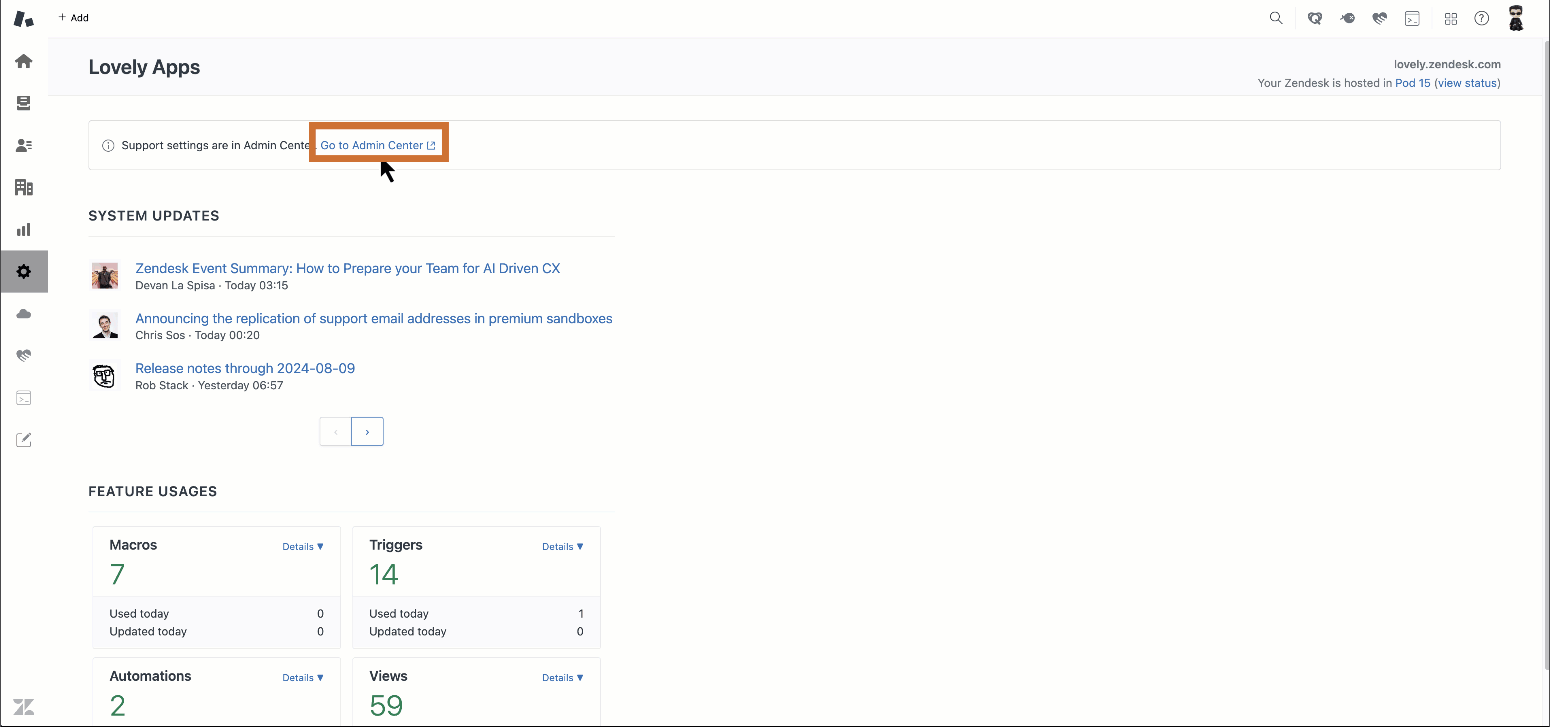Viewport: 1550px width, 727px height.
Task: Open the Home icon in sidebar
Action: (x=24, y=61)
